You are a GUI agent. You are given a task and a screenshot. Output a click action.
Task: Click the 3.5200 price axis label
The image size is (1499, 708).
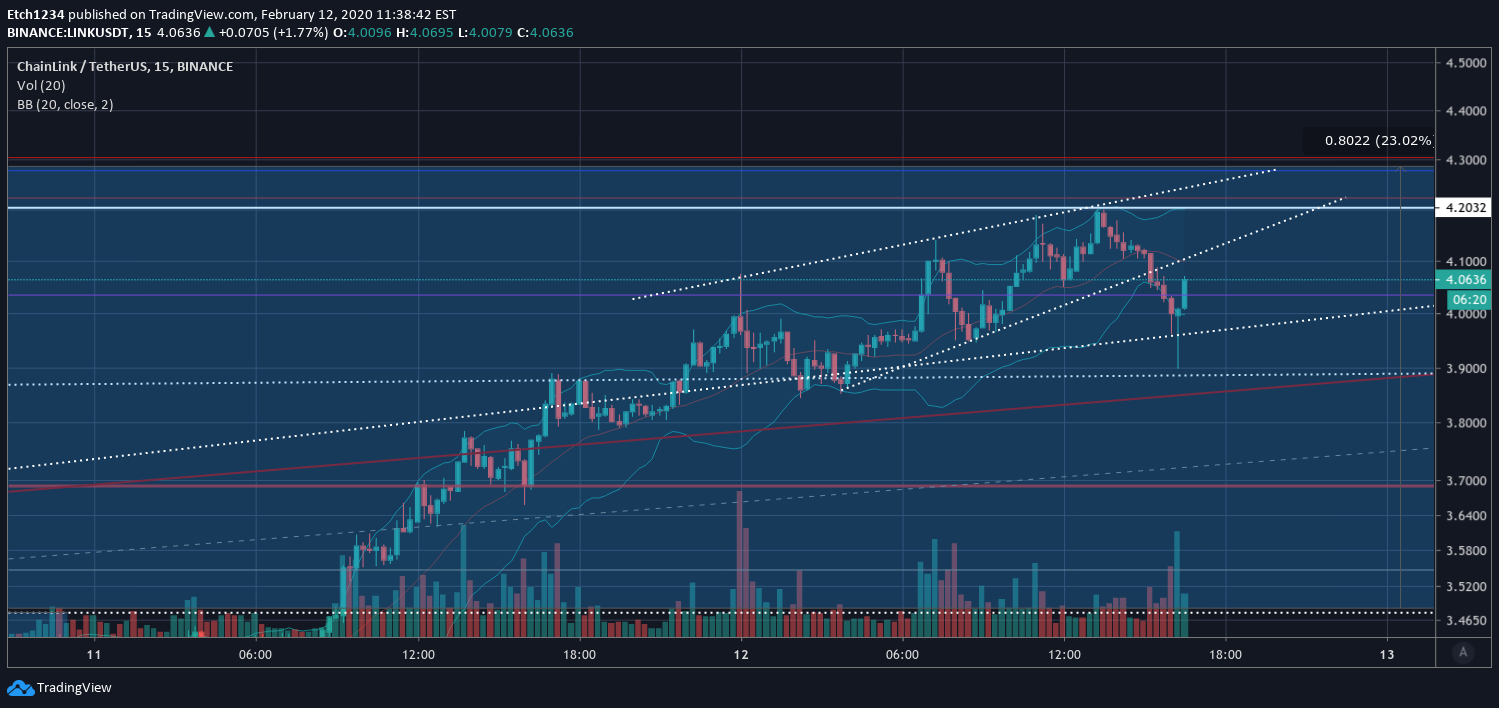click(1465, 587)
